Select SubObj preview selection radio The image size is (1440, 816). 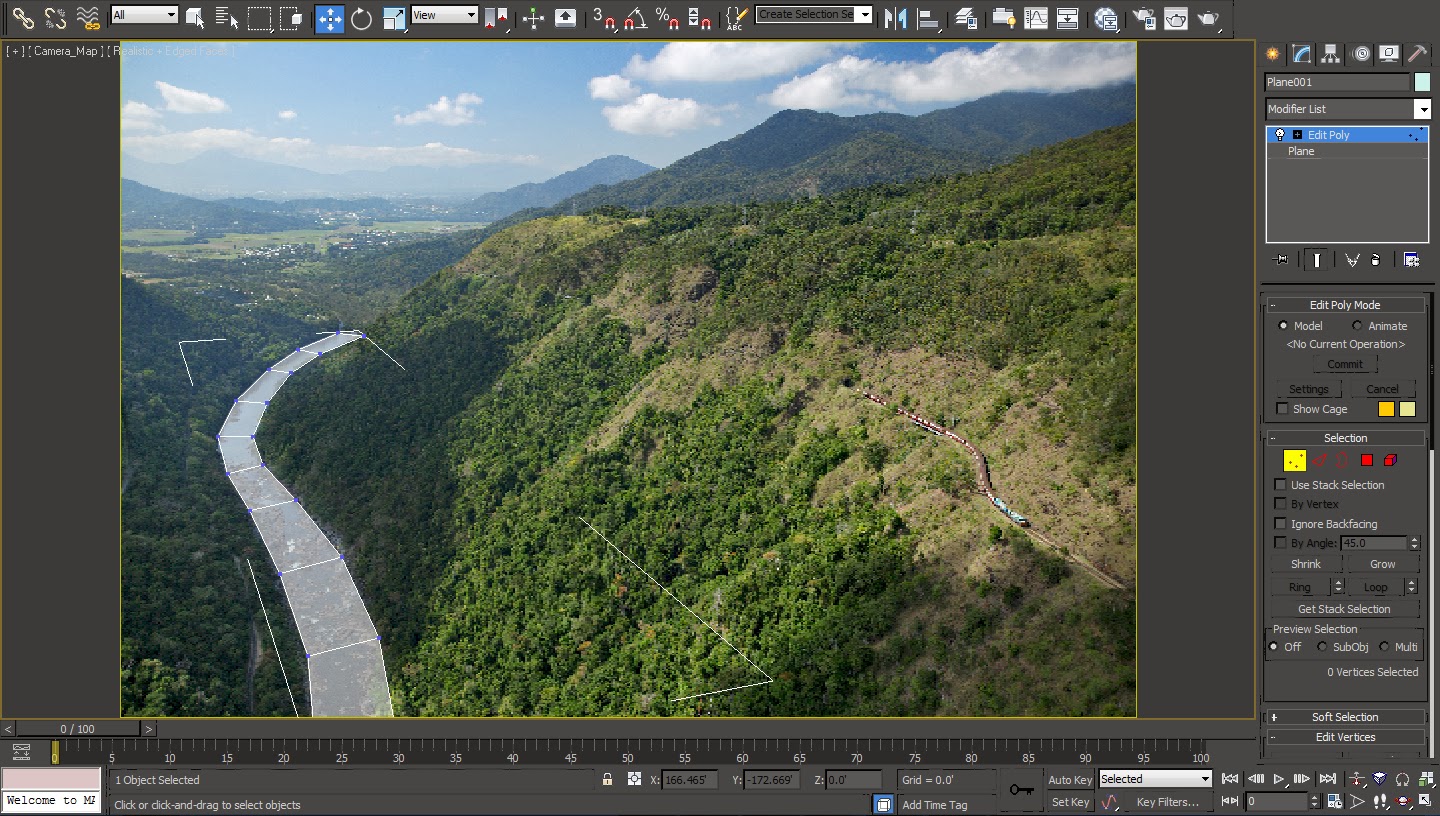[1322, 647]
